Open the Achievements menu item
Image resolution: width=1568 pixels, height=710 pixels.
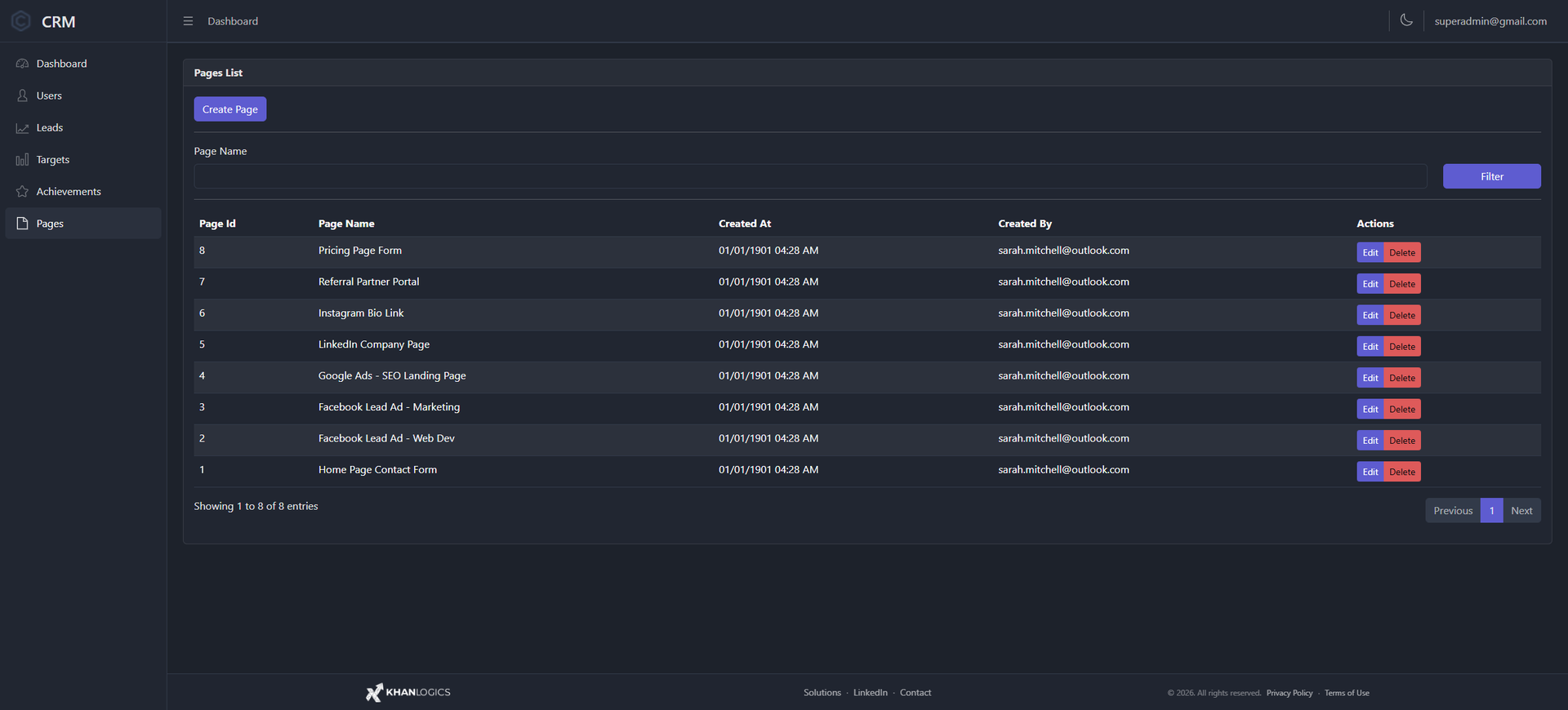click(x=82, y=192)
